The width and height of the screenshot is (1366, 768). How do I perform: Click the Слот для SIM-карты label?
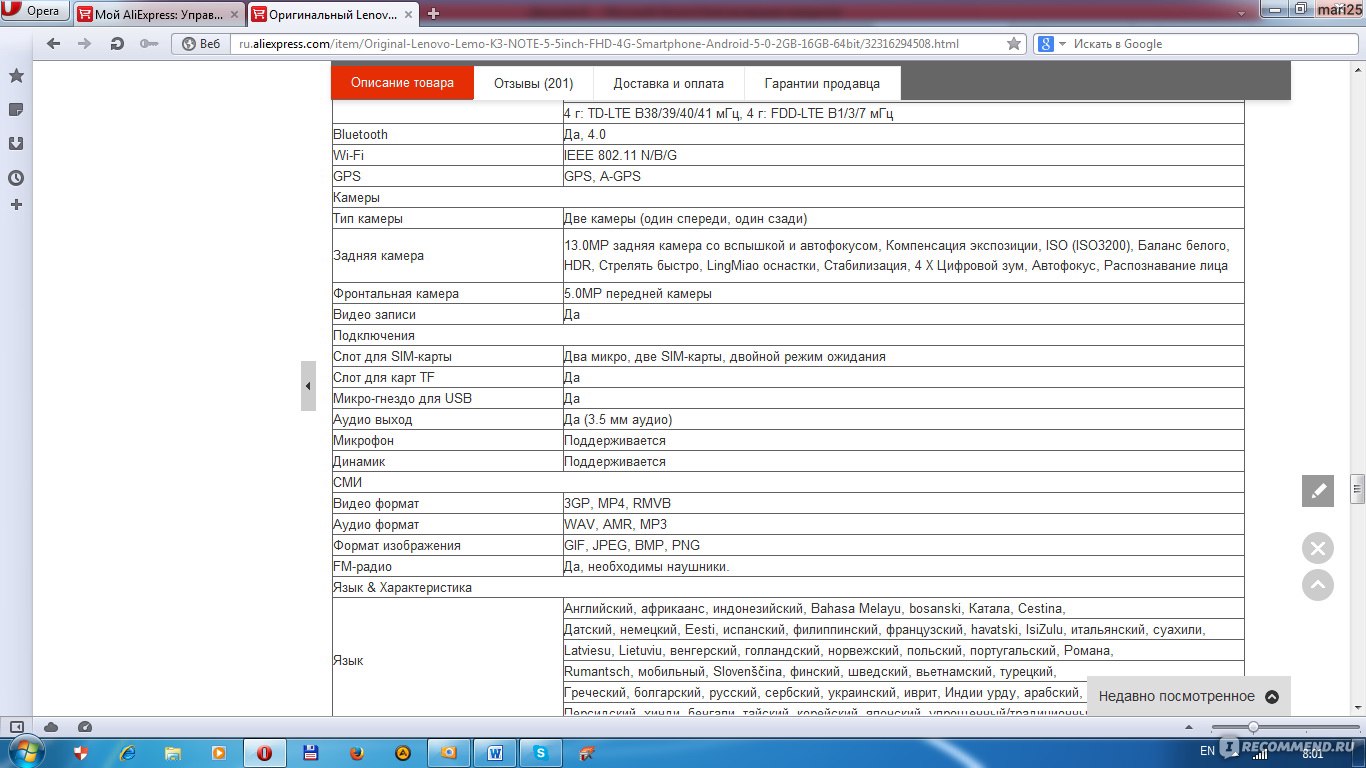tap(392, 356)
